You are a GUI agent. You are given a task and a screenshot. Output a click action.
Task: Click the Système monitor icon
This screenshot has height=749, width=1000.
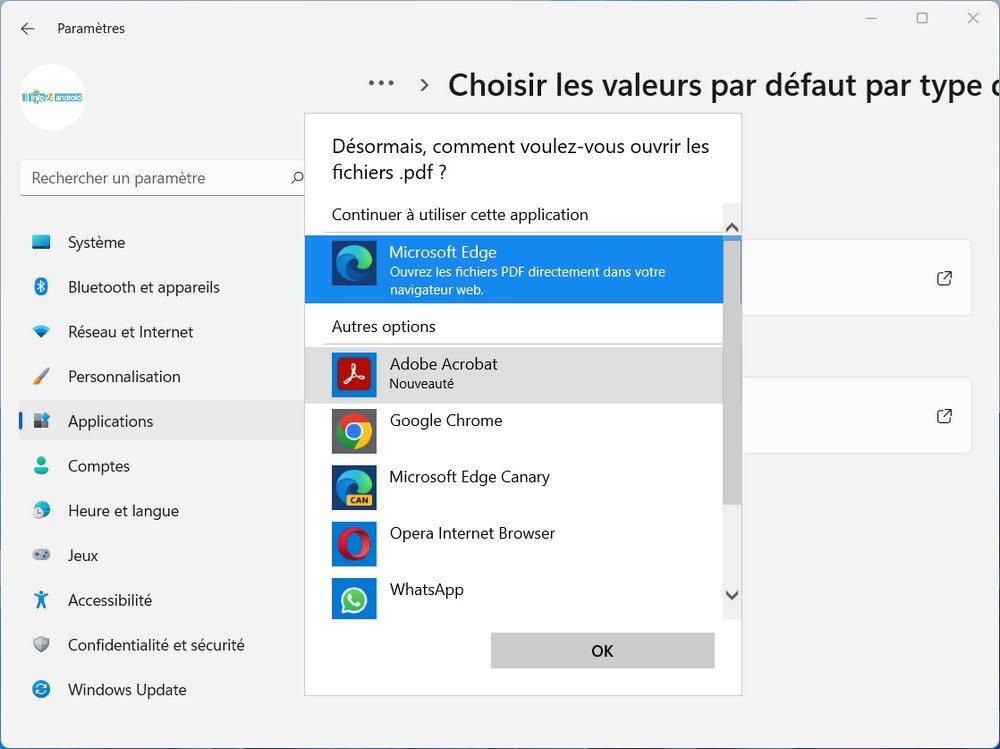tap(41, 242)
